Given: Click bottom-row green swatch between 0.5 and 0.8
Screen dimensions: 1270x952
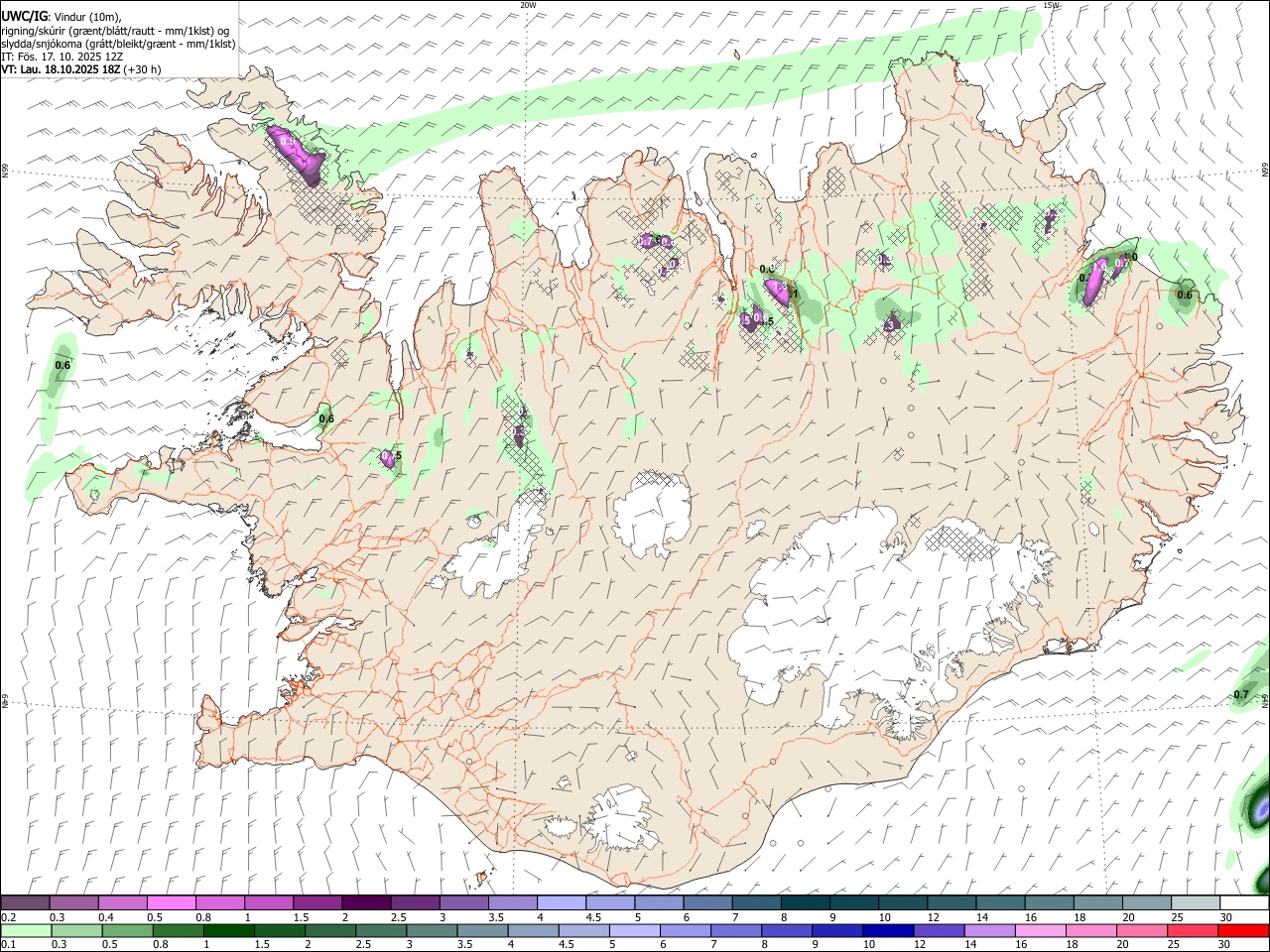Looking at the screenshot, I should (x=127, y=930).
